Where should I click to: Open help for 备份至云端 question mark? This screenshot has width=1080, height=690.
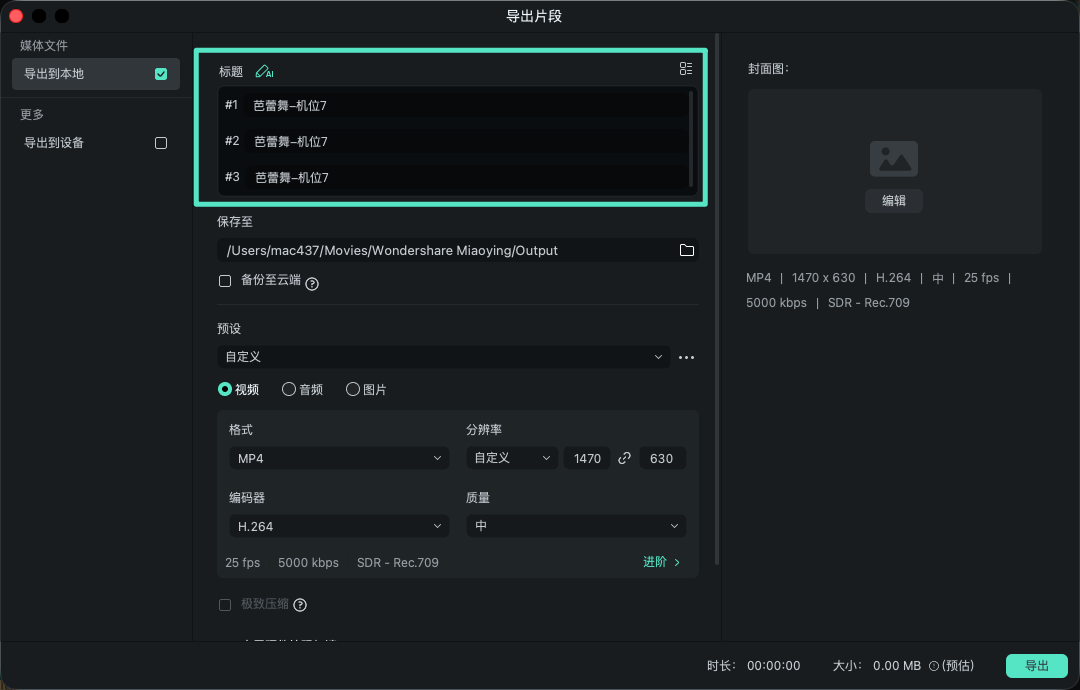312,284
